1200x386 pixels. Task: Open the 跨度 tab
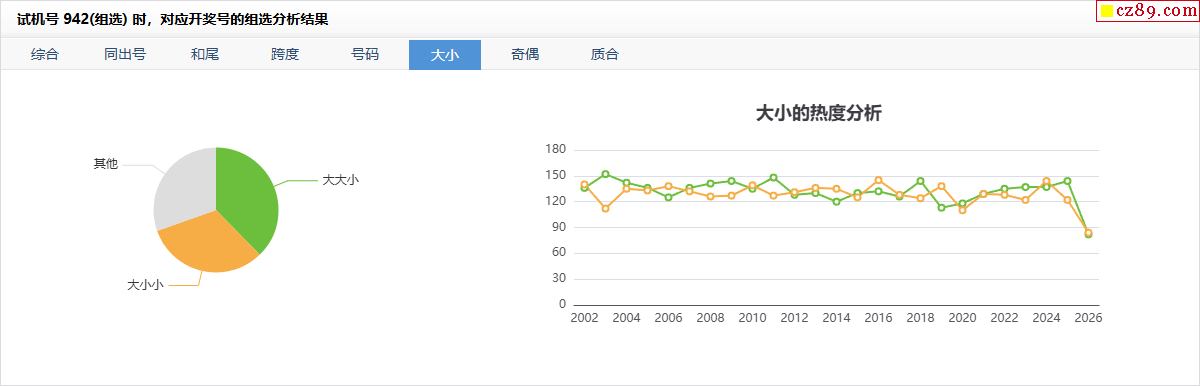point(285,55)
